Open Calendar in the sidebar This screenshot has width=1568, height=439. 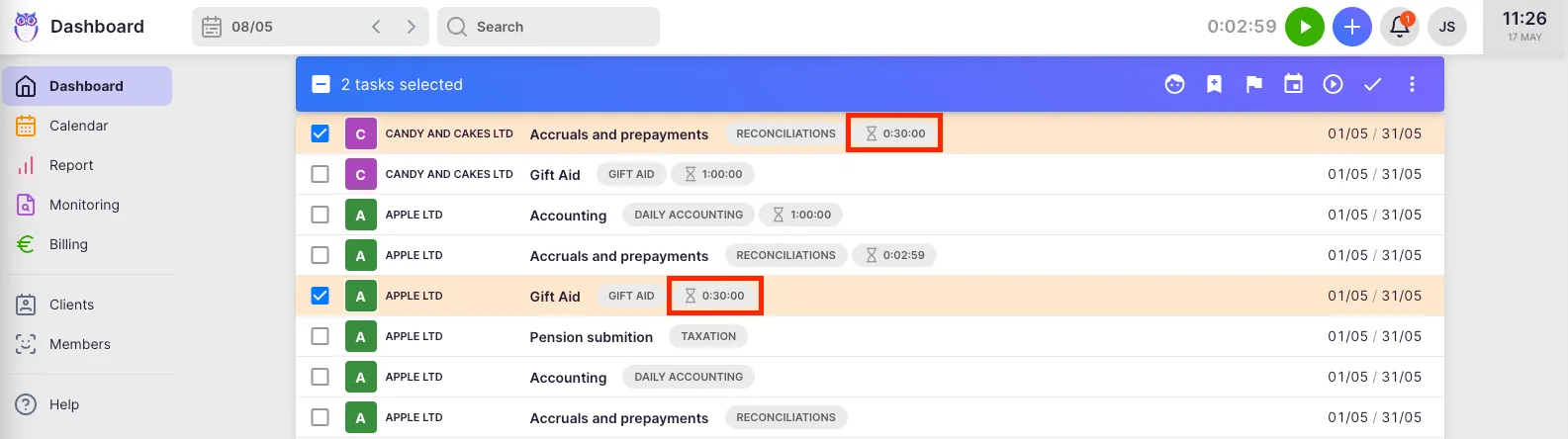pos(78,126)
